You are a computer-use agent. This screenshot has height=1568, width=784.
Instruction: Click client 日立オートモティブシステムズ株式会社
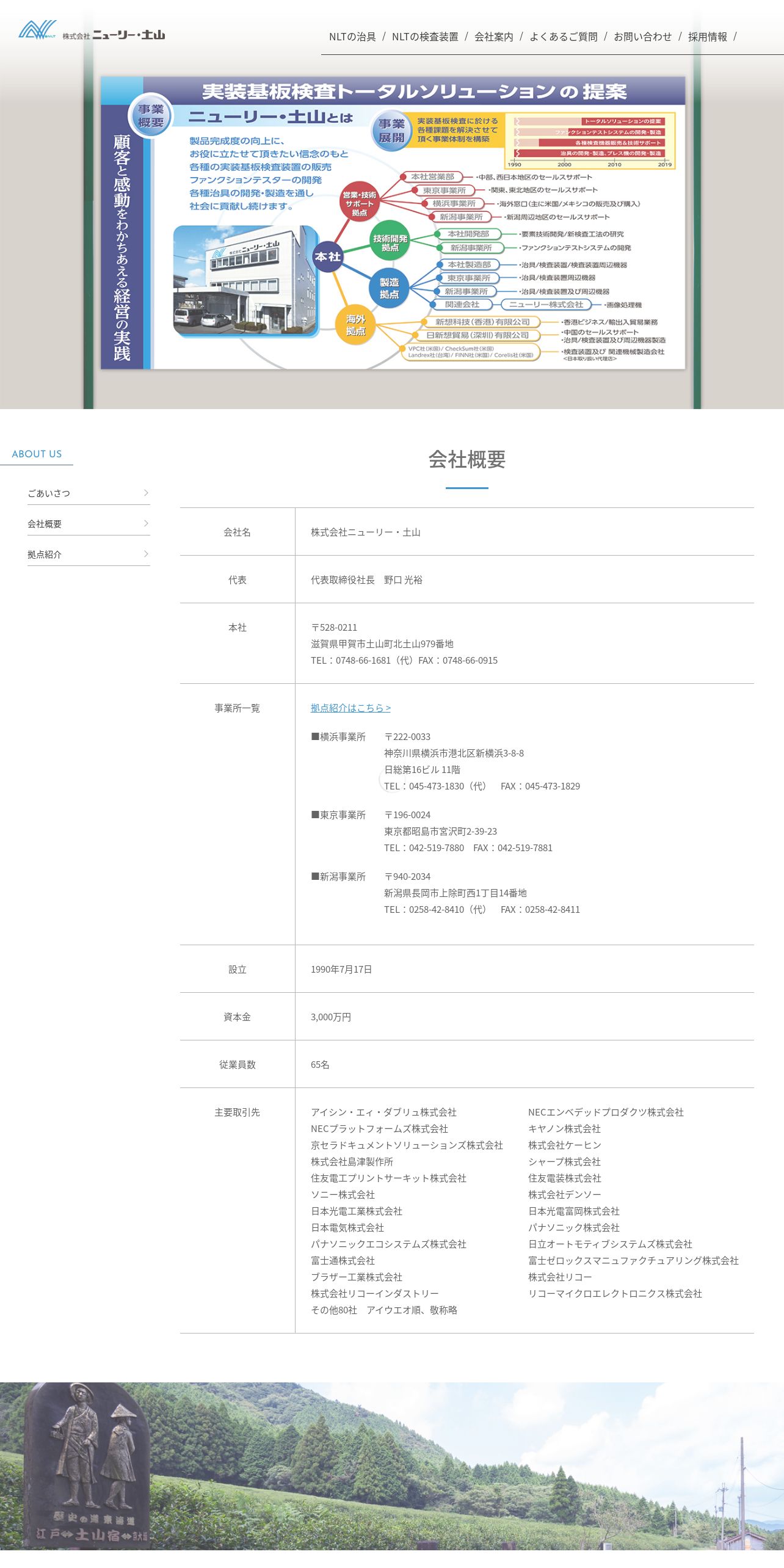(x=610, y=1244)
